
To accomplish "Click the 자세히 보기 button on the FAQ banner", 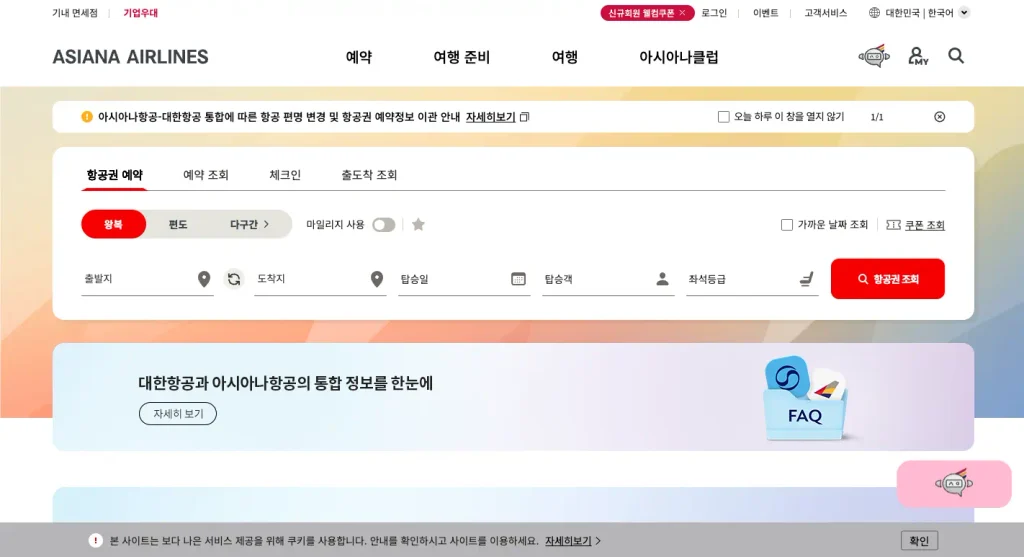I will 178,413.
